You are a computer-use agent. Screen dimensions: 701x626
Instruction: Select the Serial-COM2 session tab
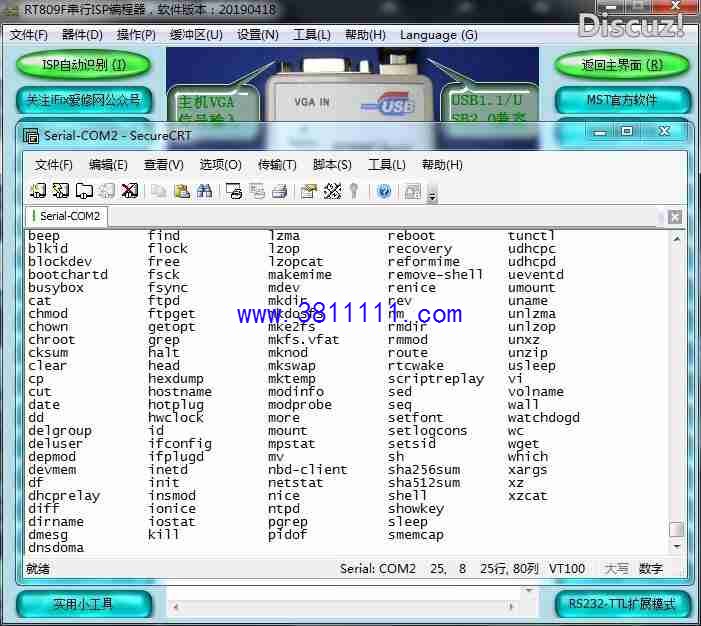pyautogui.click(x=67, y=216)
